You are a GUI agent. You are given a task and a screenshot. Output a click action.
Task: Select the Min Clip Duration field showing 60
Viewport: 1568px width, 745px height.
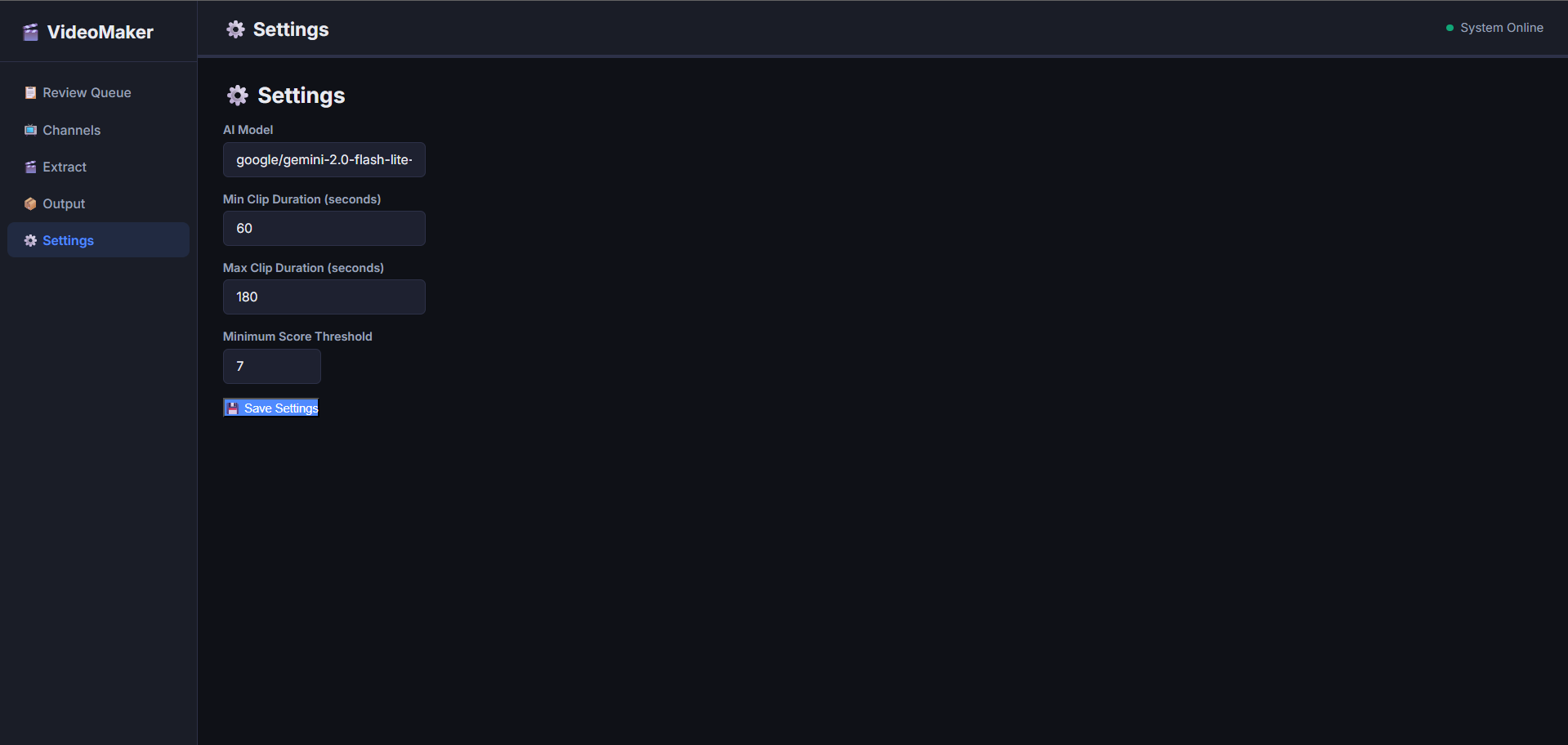pos(324,228)
